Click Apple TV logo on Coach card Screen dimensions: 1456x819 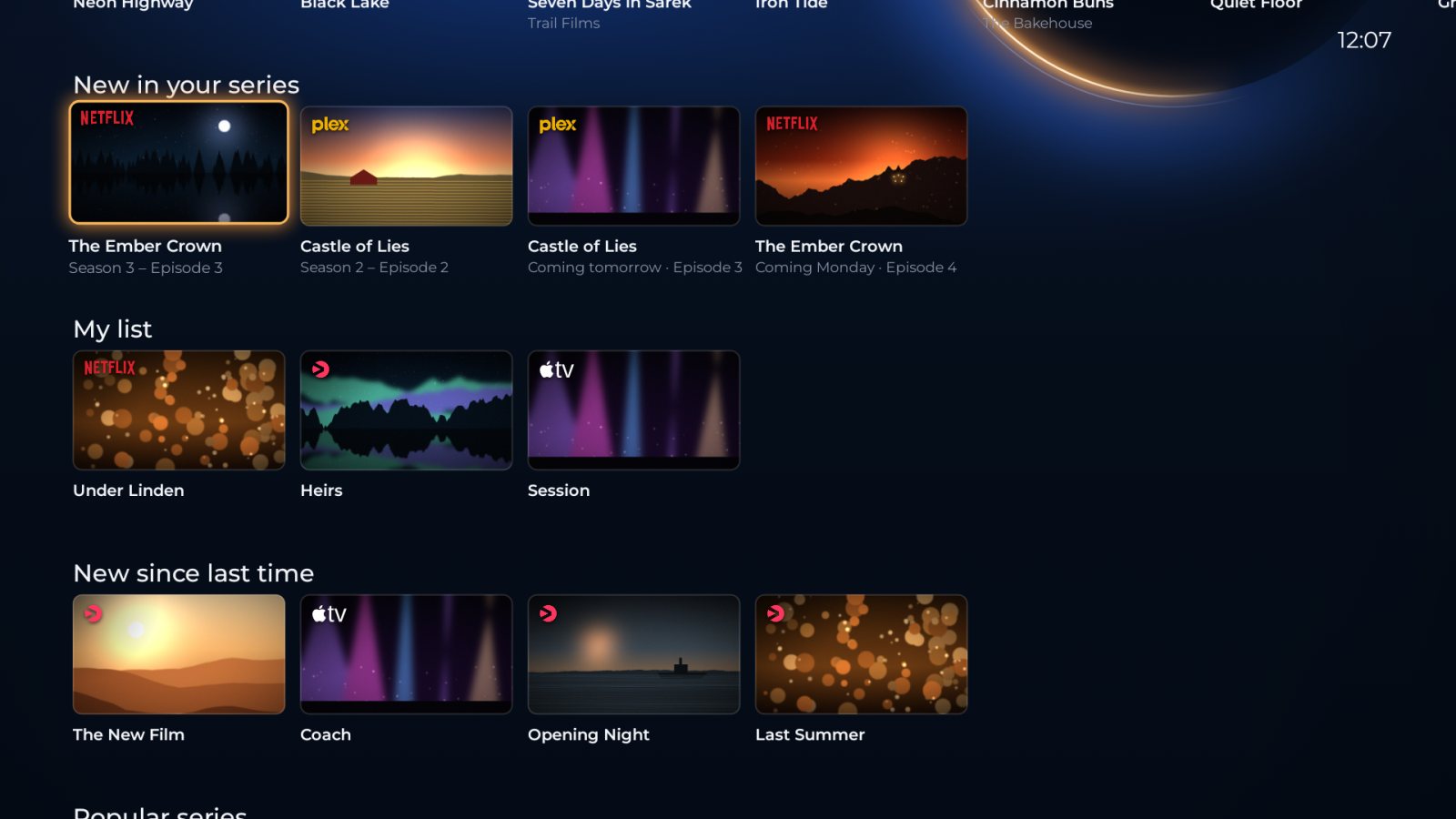pos(329,614)
